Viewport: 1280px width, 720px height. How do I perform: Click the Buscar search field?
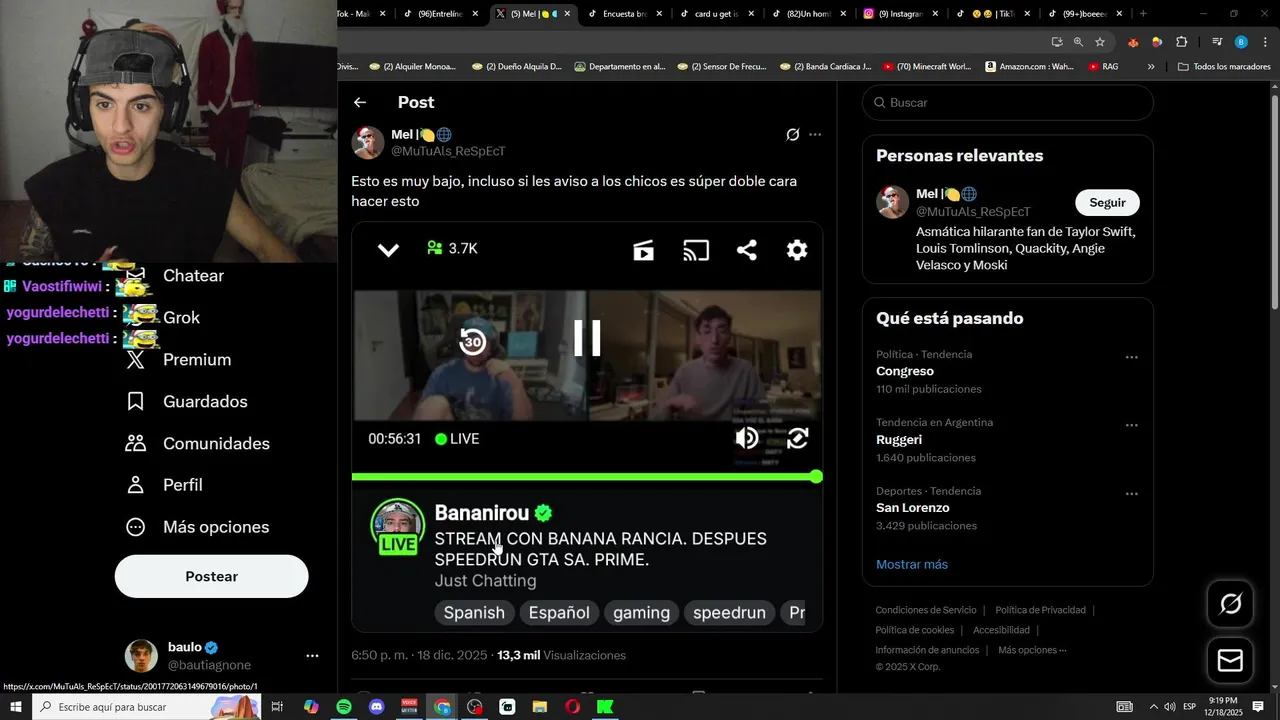tap(1008, 103)
